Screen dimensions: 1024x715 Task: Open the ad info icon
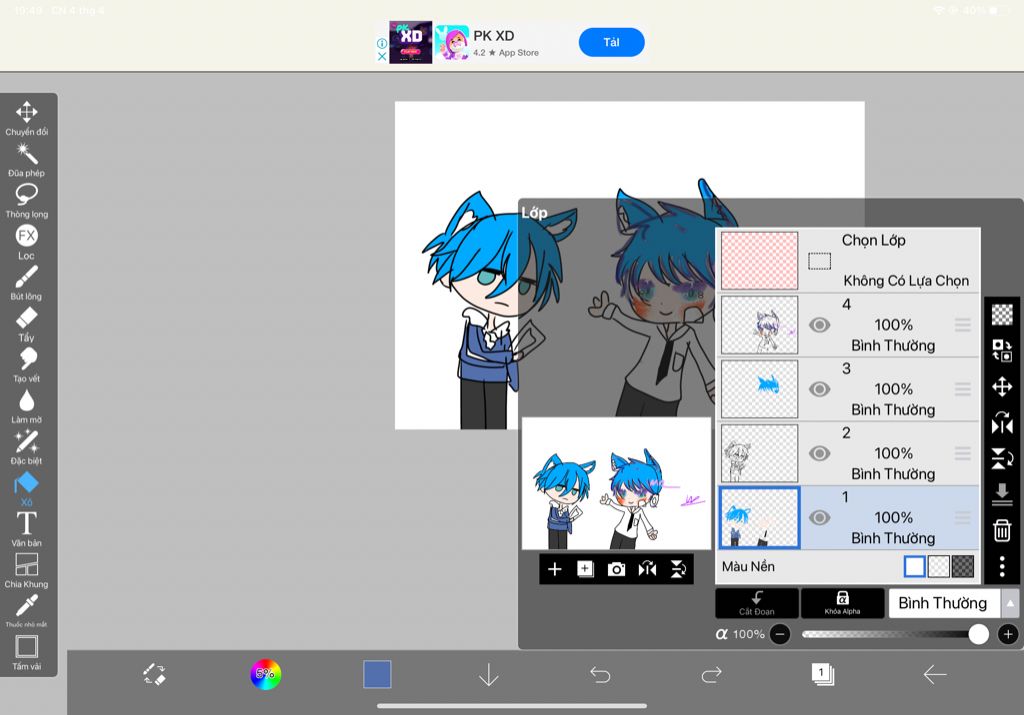[382, 43]
